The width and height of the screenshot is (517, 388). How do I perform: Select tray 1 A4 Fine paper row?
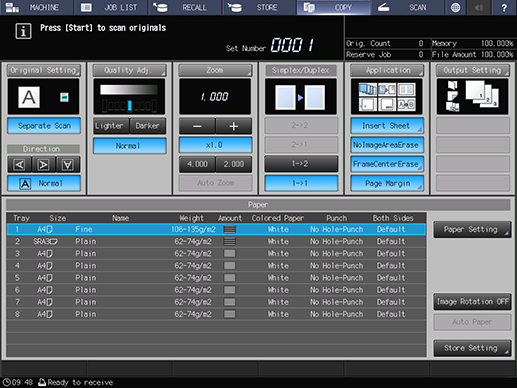pos(216,229)
